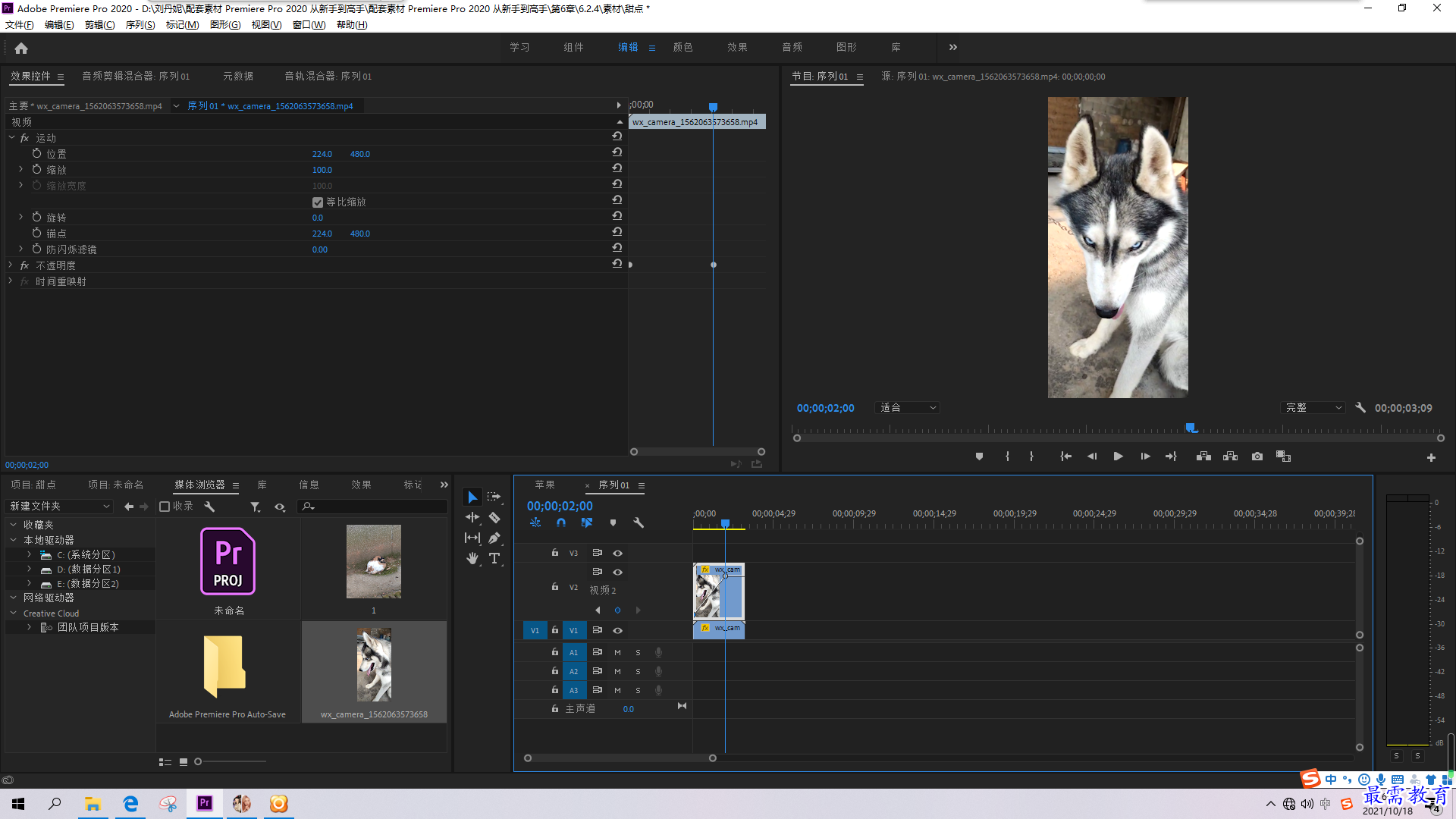The height and width of the screenshot is (819, 1456).
Task: Export frame with camera icon
Action: click(1257, 457)
